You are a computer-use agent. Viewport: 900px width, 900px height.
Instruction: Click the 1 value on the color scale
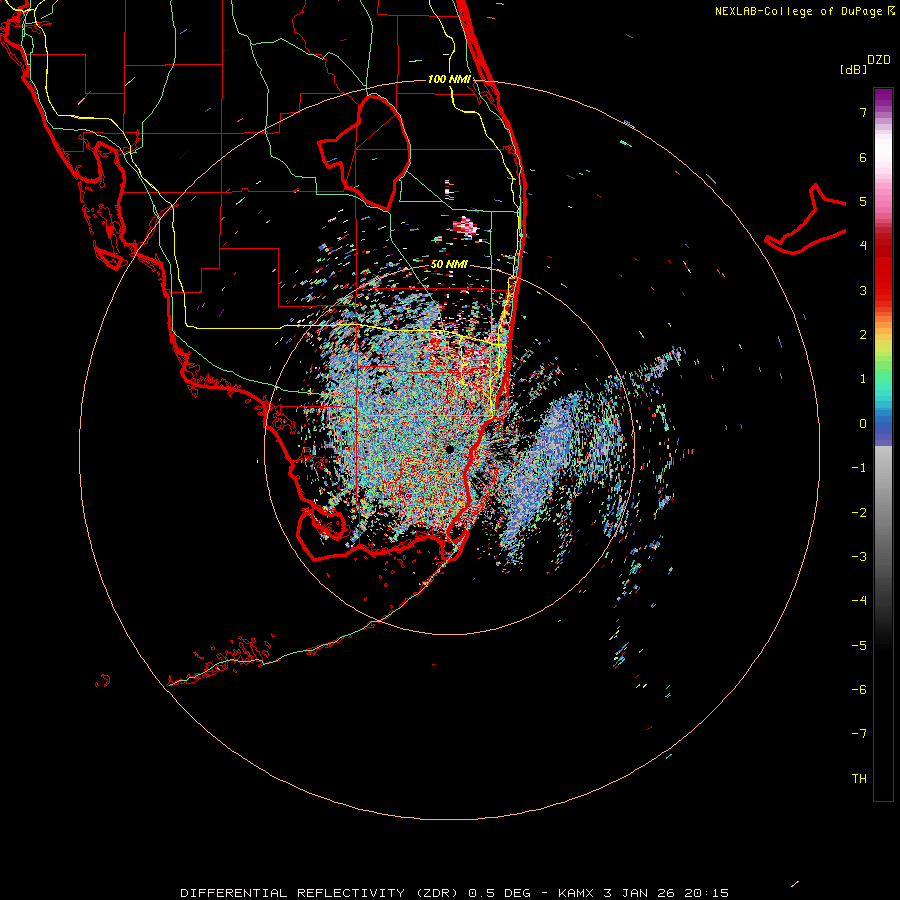863,379
